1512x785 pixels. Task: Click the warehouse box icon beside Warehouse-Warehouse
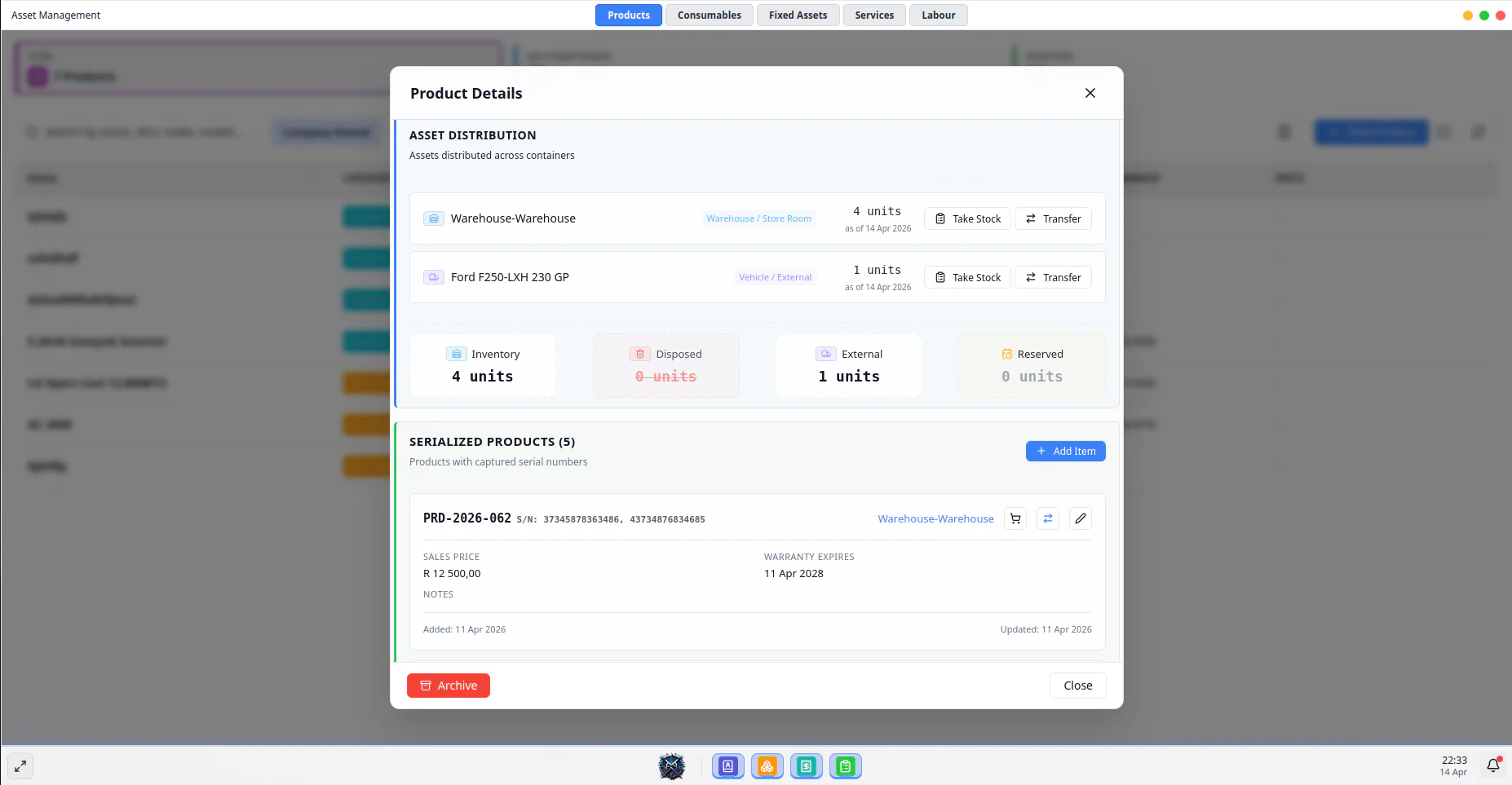click(x=433, y=218)
